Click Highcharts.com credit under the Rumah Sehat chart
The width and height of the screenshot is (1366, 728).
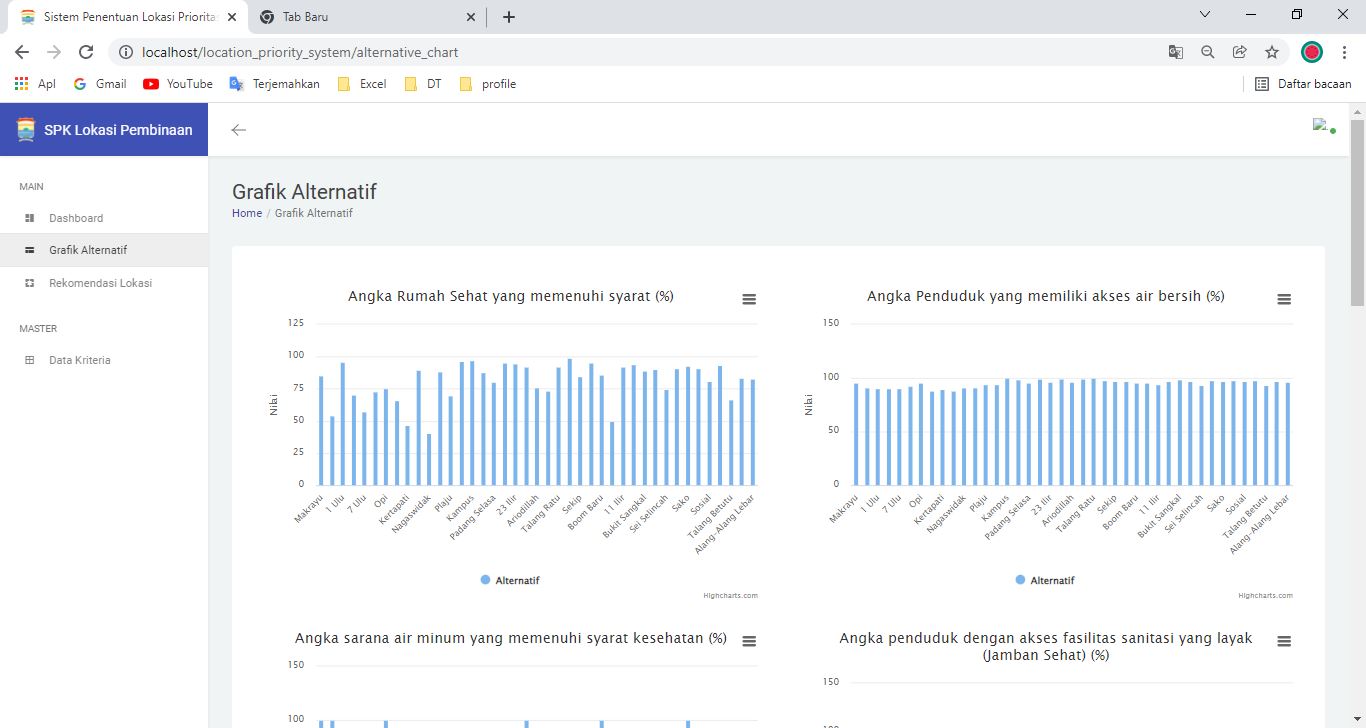(730, 595)
